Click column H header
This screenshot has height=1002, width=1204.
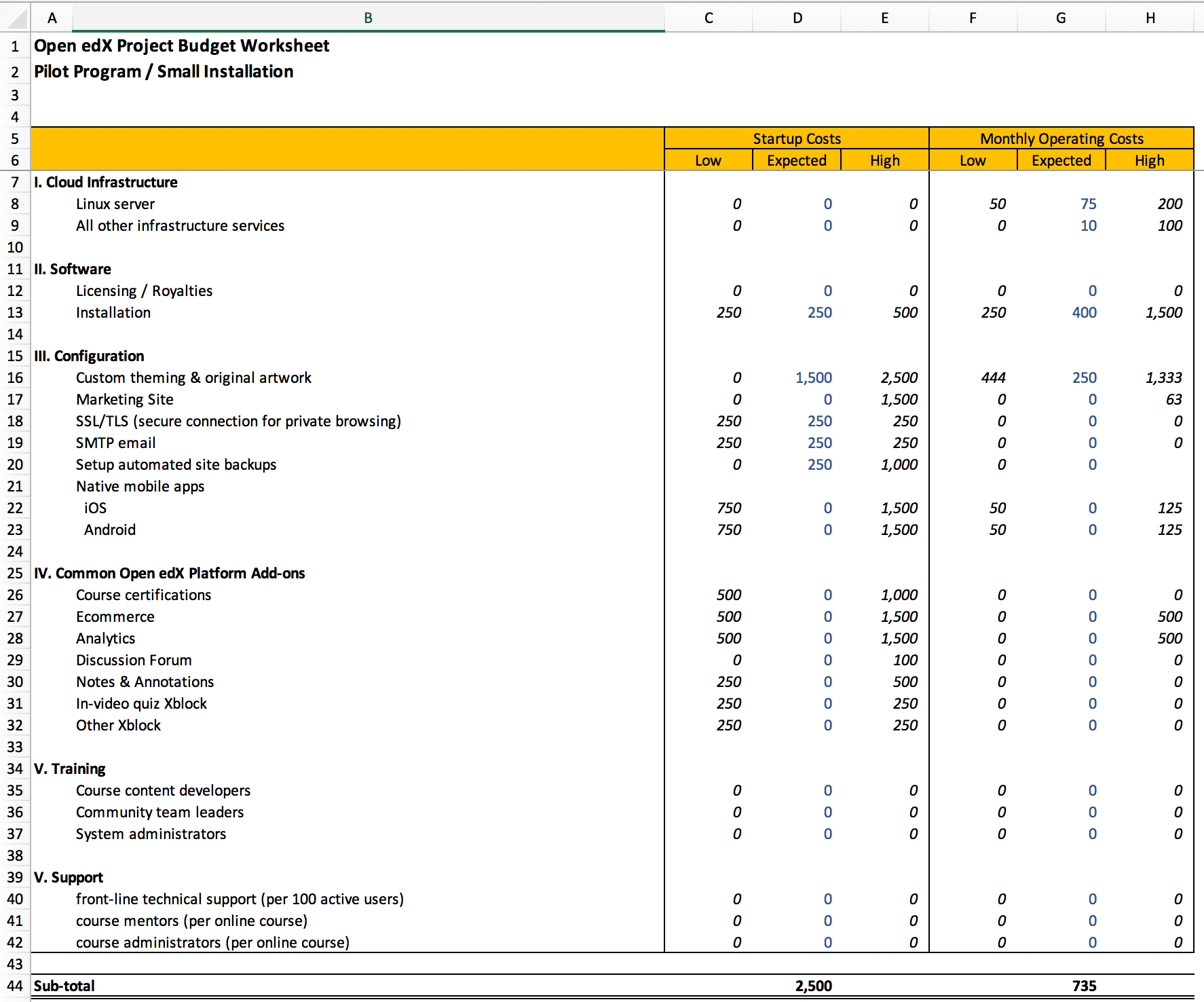pos(1150,18)
